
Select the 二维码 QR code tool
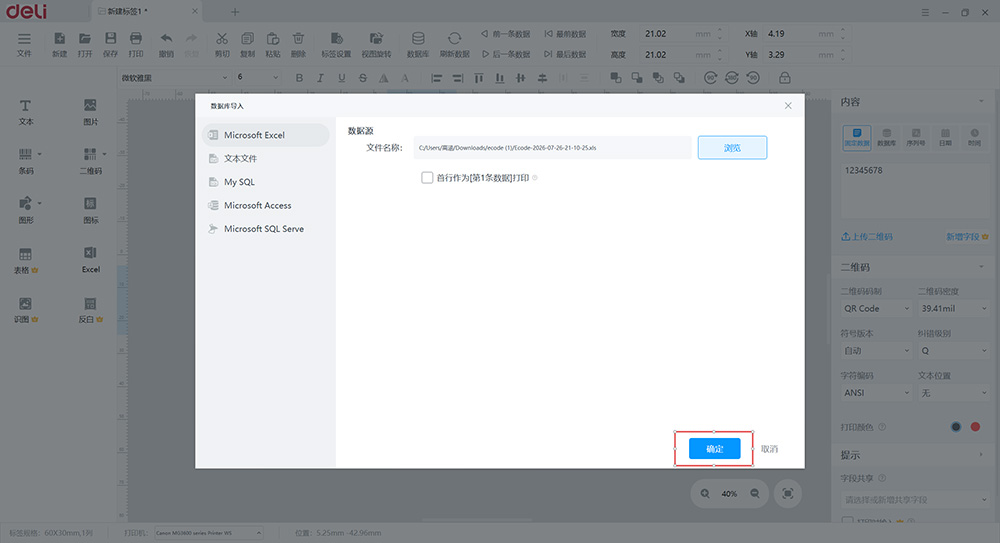coord(91,161)
